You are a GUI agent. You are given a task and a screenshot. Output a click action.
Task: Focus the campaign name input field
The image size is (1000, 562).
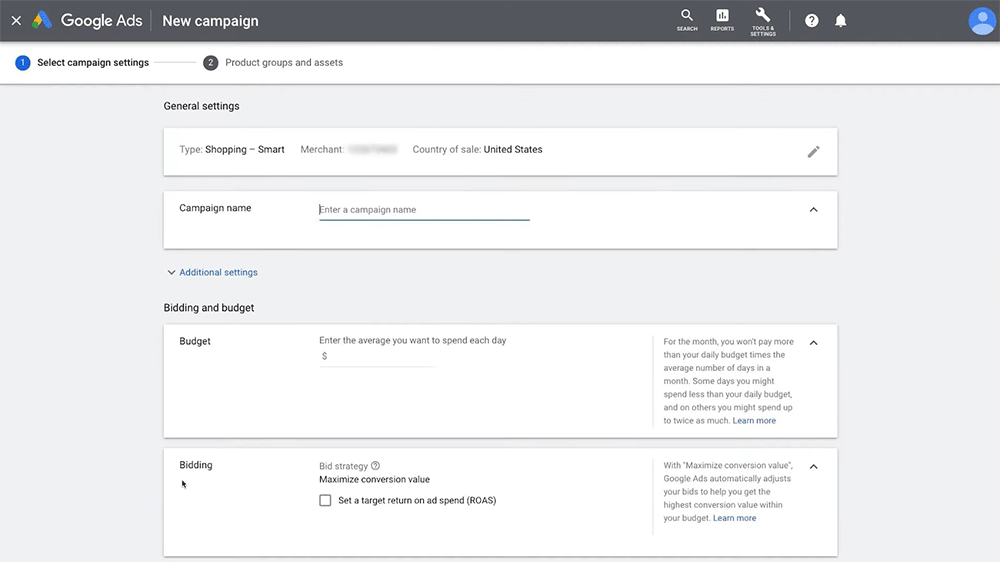(x=424, y=210)
